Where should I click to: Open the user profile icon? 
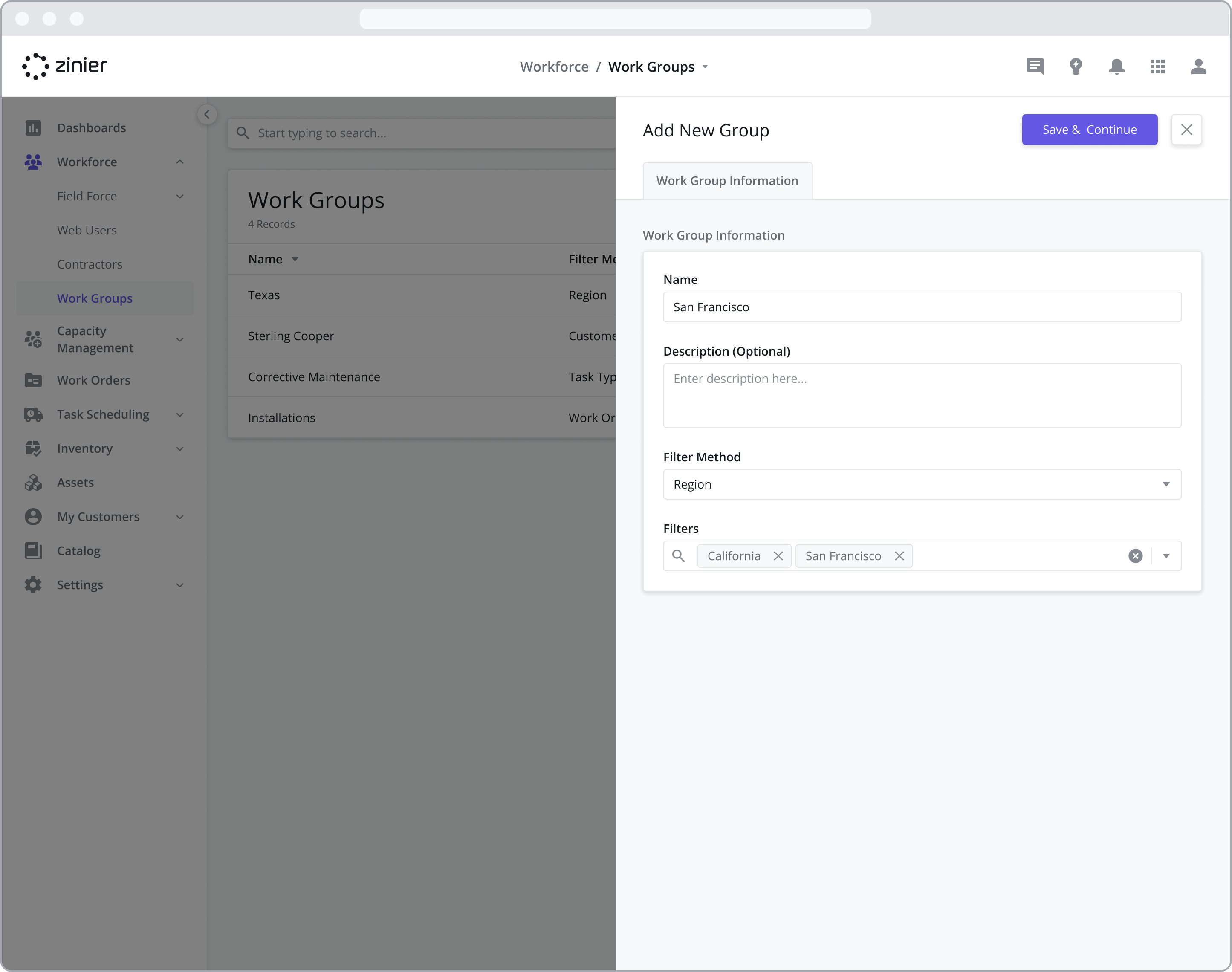[1198, 67]
